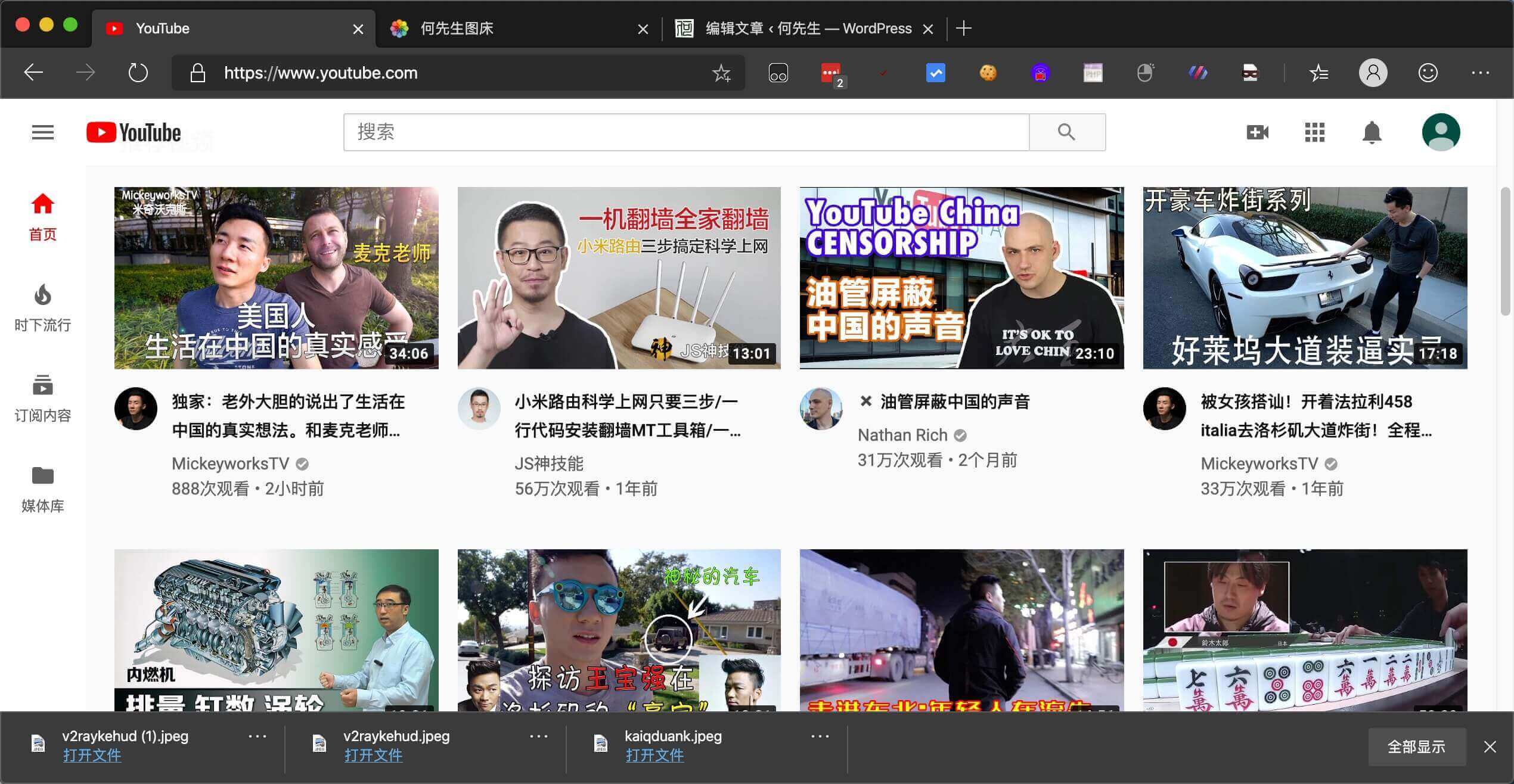Open video title 被女孩搭讪！开着法拉利458
The image size is (1514, 784).
(x=1316, y=416)
